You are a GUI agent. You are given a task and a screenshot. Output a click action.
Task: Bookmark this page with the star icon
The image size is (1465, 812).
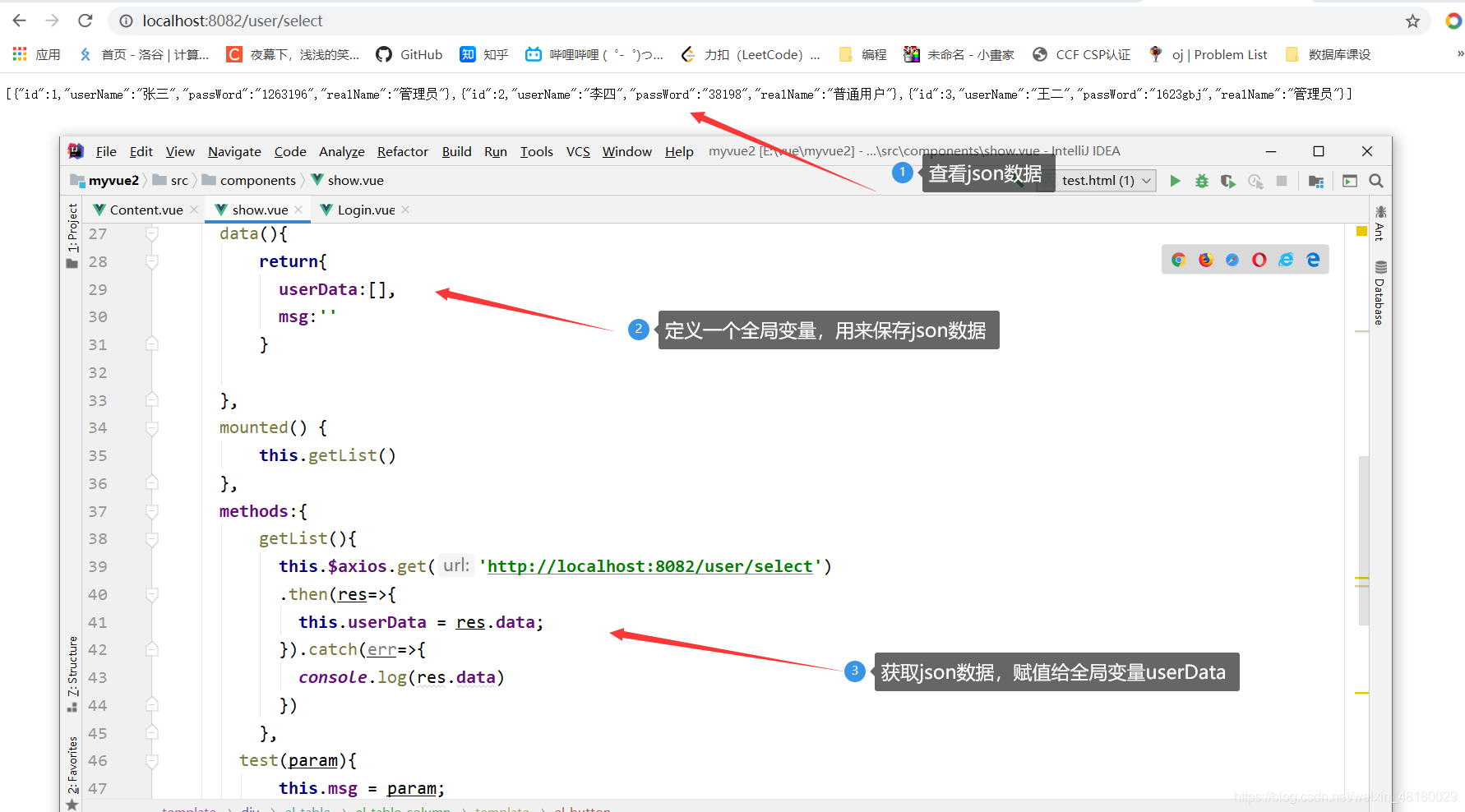(1412, 21)
